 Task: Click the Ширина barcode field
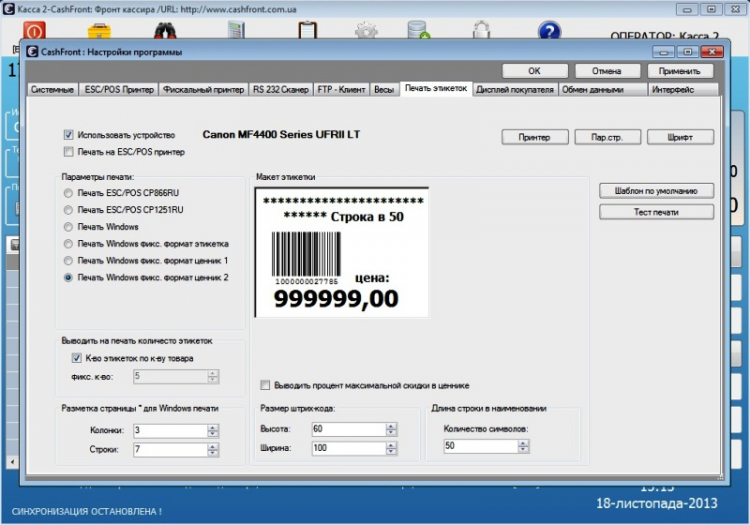[x=349, y=448]
